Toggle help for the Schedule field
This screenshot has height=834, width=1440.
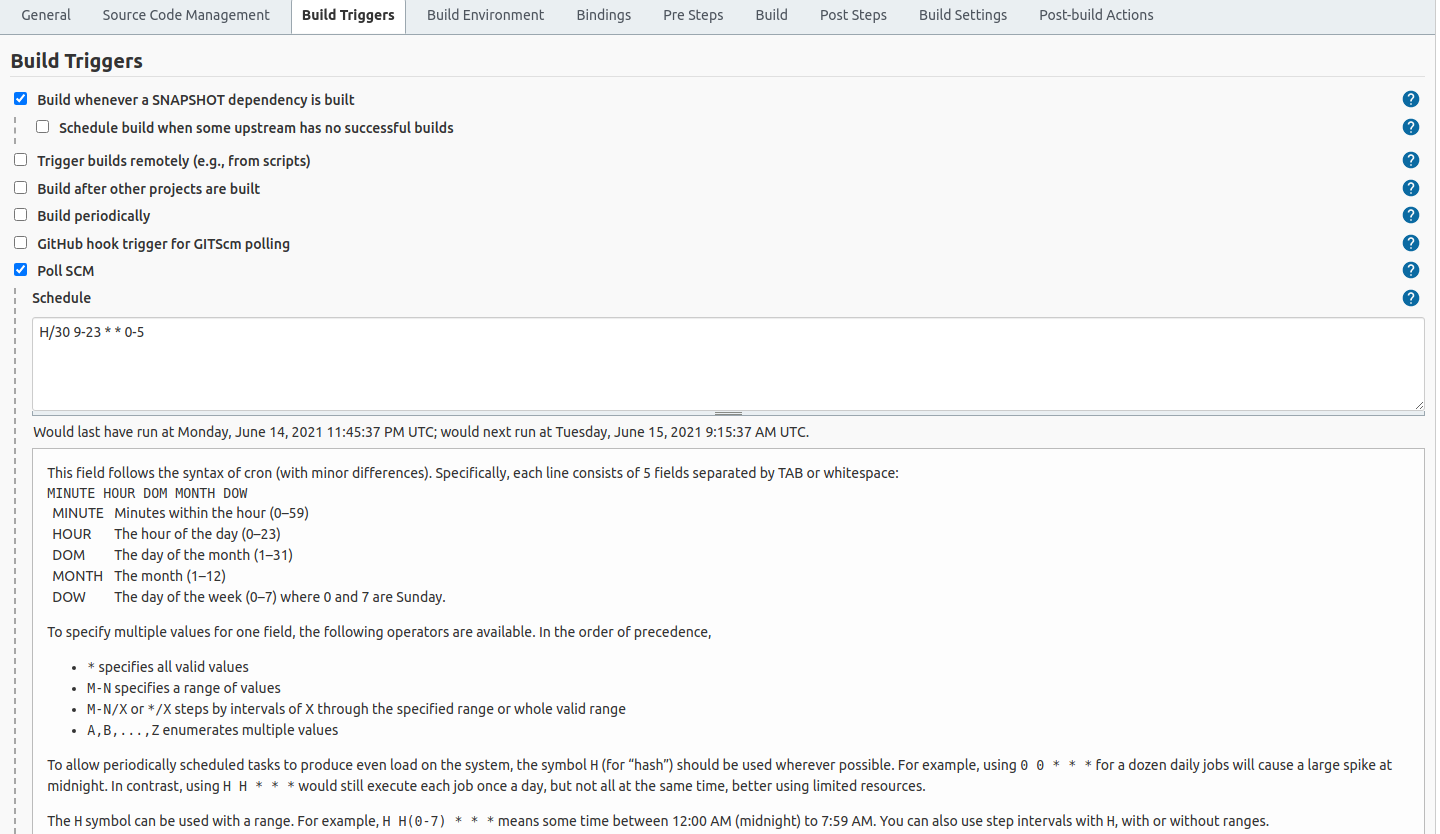[x=1410, y=298]
